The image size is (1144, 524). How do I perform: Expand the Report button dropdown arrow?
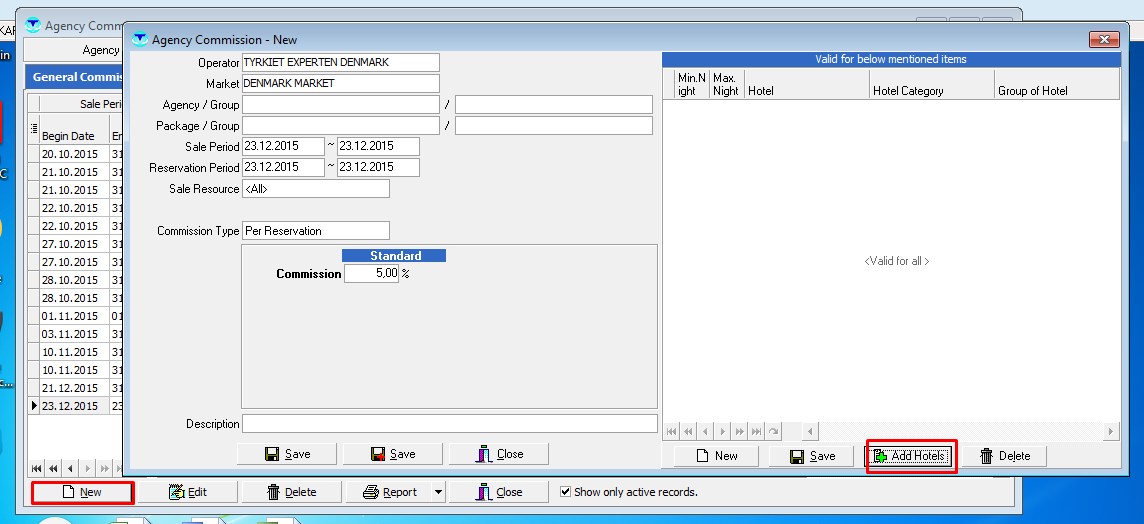(x=438, y=492)
